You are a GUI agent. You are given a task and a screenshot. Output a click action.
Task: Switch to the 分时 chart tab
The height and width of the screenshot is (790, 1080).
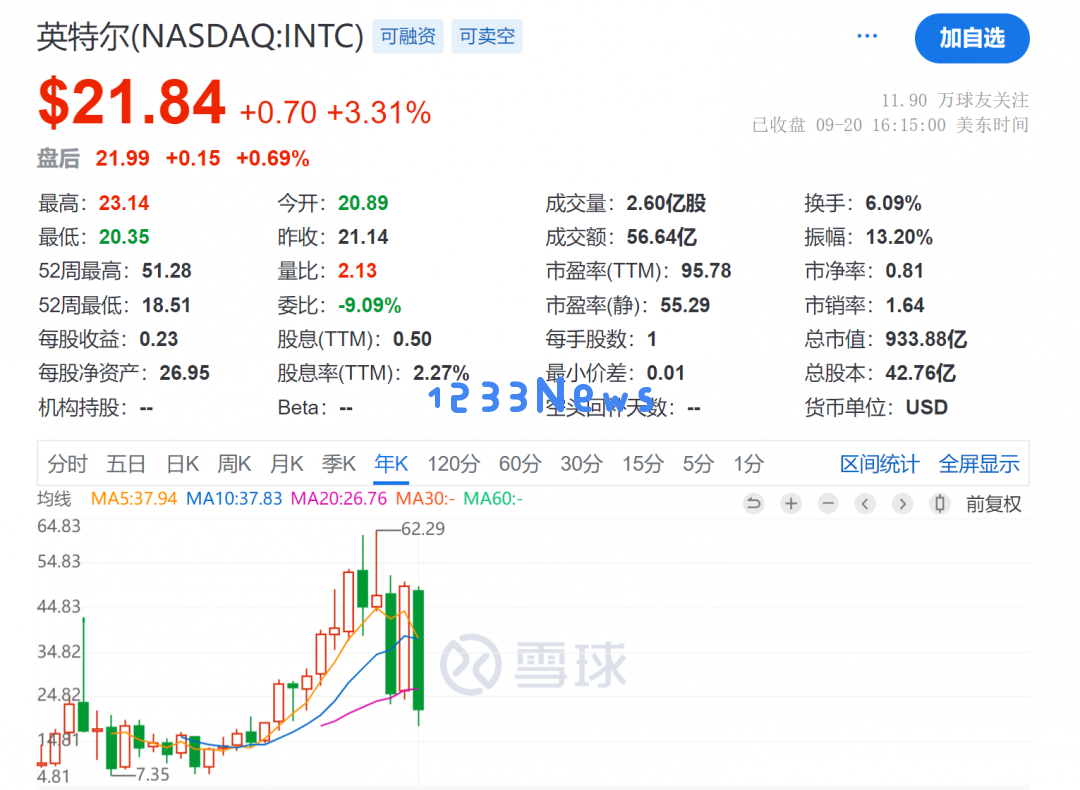point(68,464)
